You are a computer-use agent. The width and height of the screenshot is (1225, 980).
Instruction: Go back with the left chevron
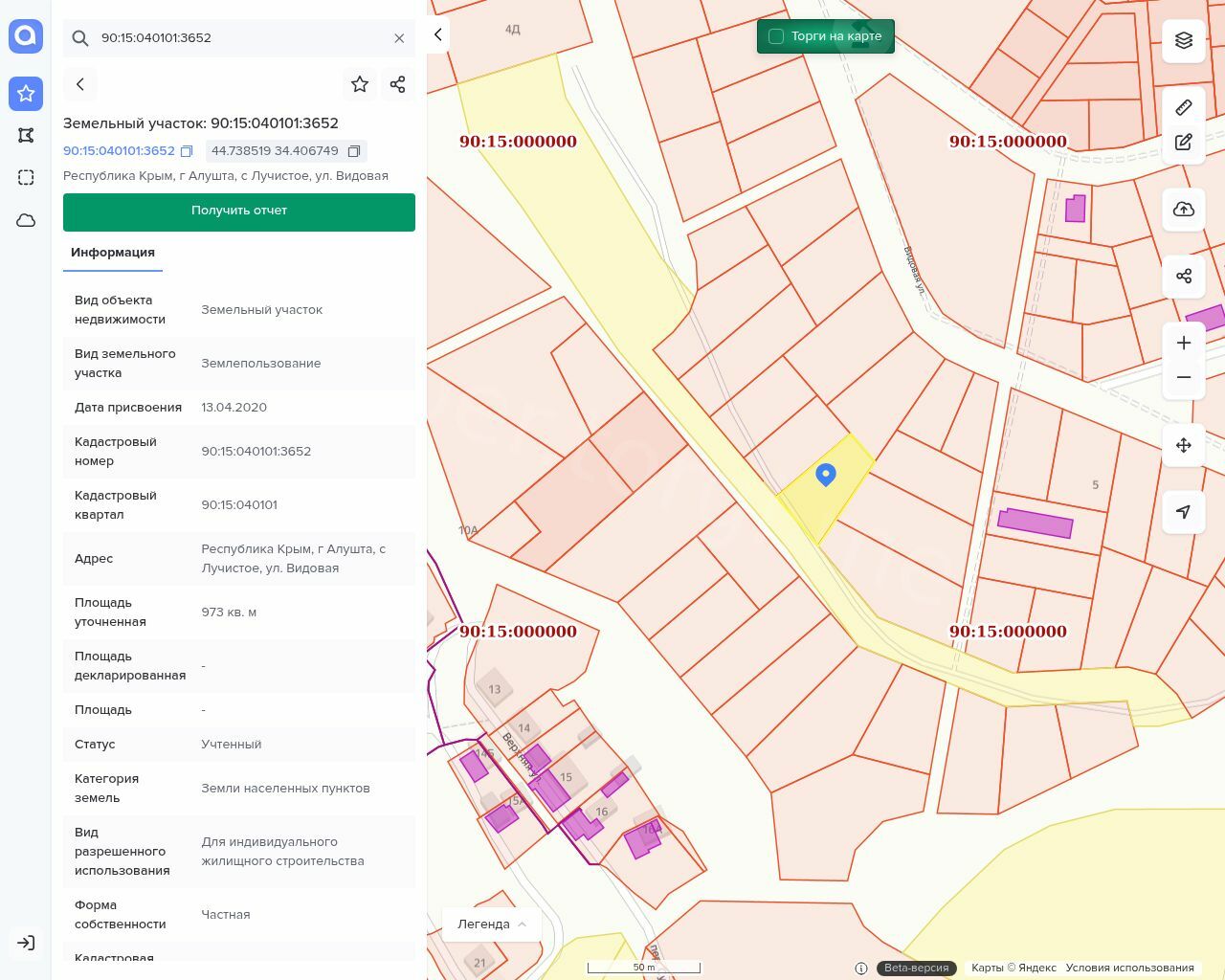click(x=80, y=84)
